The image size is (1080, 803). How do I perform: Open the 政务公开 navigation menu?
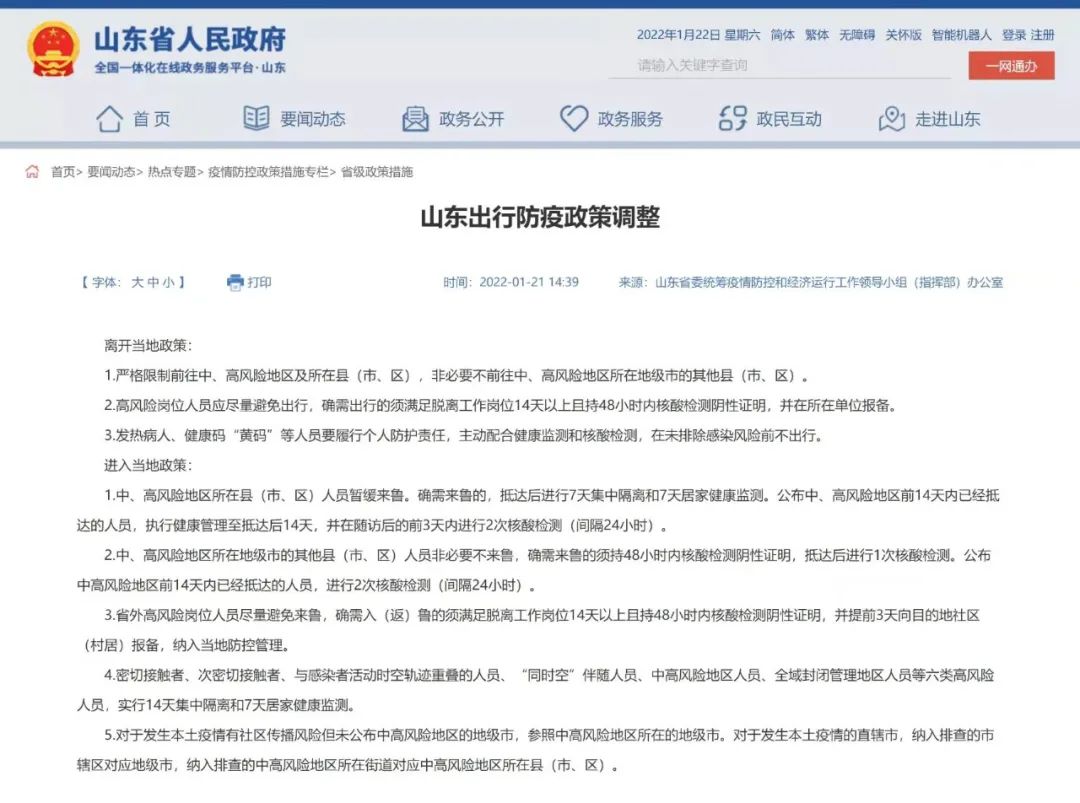pyautogui.click(x=472, y=119)
